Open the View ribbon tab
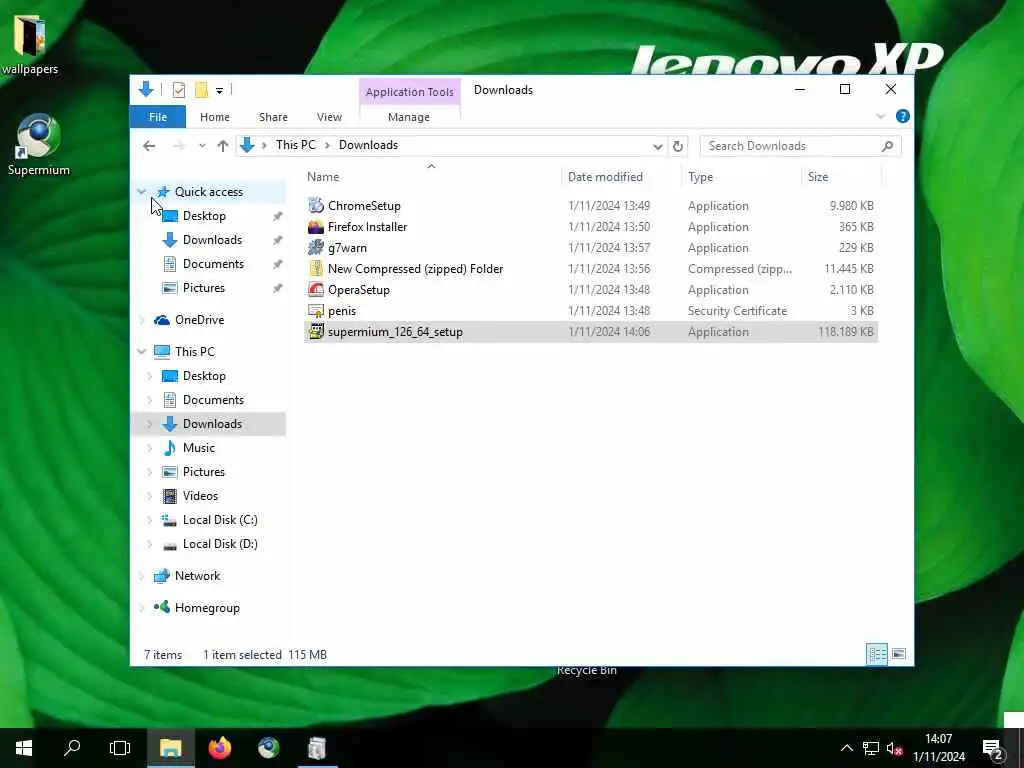1024x768 pixels. 329,117
